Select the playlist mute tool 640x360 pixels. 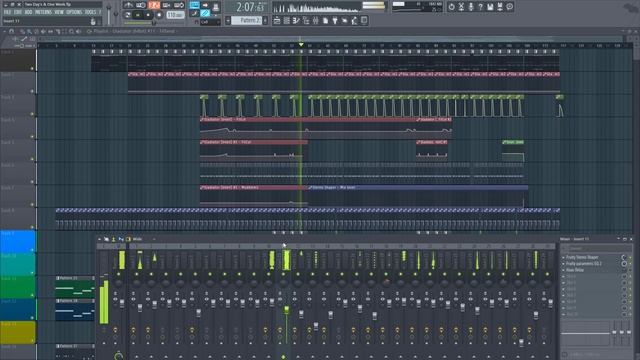[x=43, y=31]
